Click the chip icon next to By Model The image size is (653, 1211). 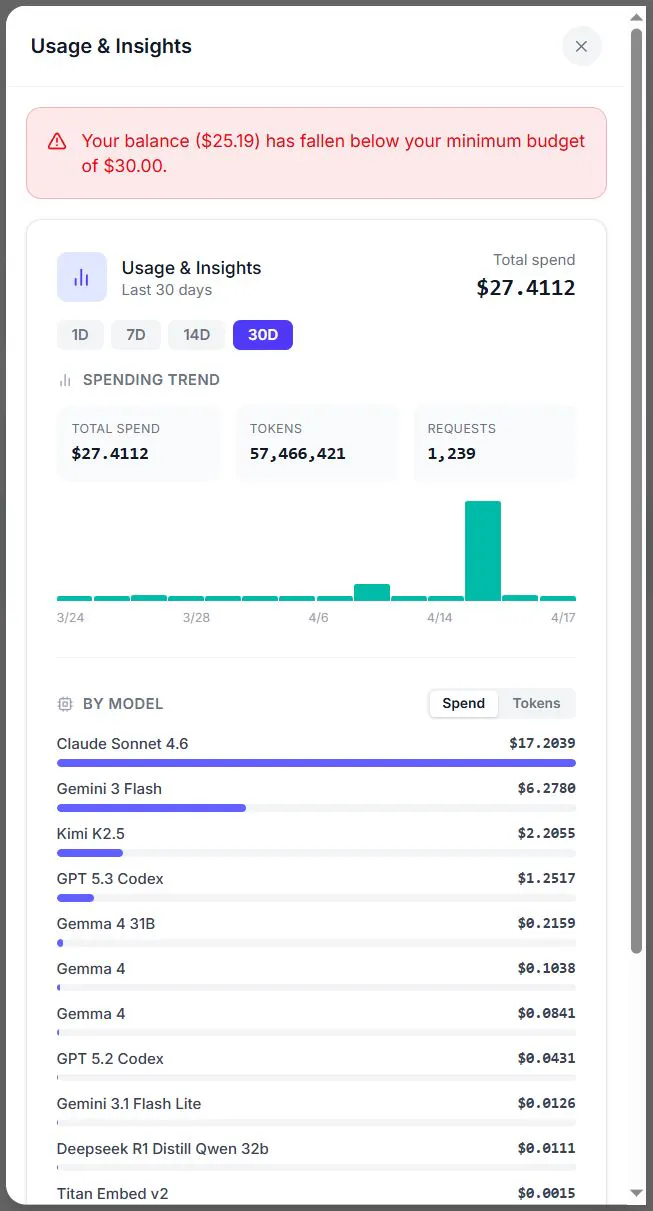(x=65, y=704)
